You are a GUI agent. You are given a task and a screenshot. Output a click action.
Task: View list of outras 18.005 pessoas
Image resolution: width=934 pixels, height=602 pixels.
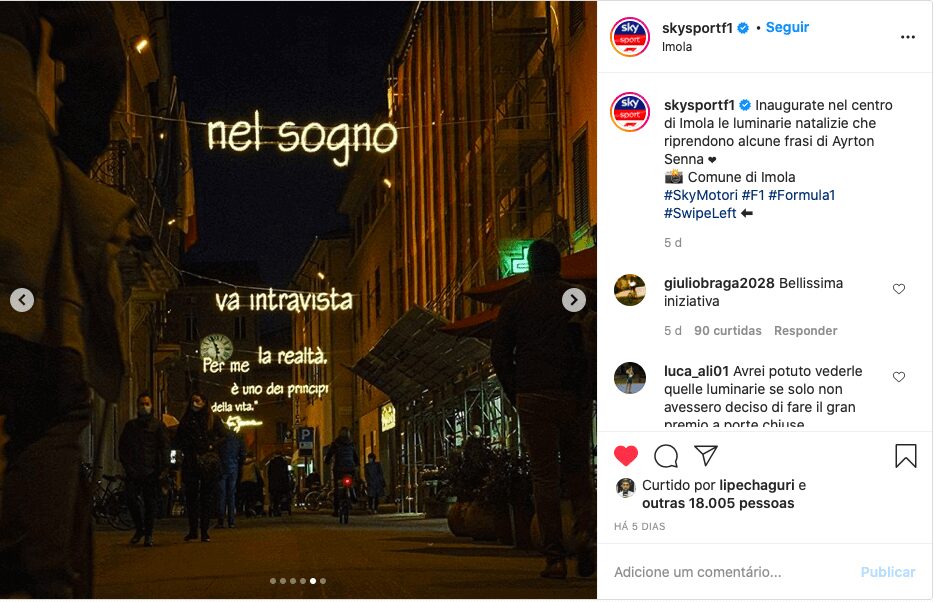click(x=718, y=504)
